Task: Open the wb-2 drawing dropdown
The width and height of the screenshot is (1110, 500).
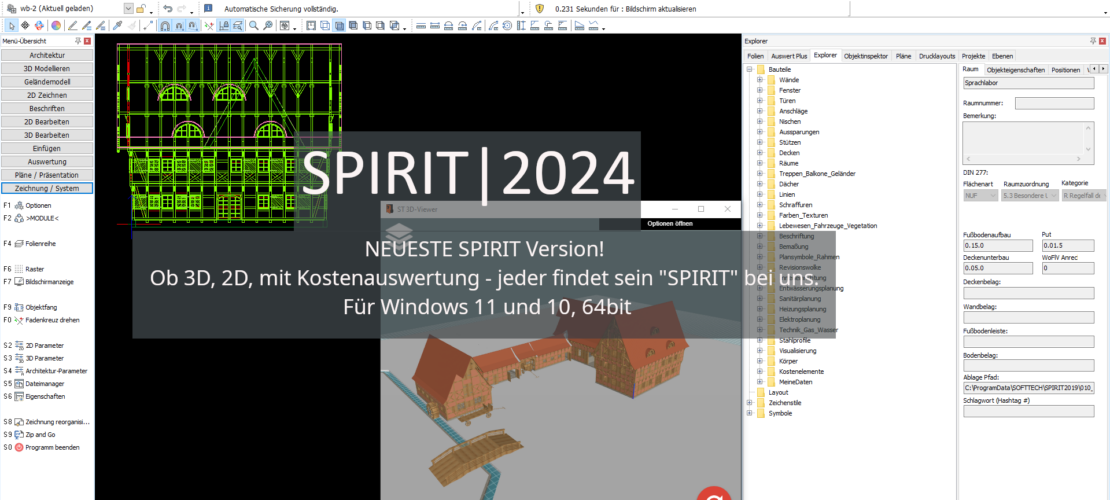Action: (x=129, y=8)
